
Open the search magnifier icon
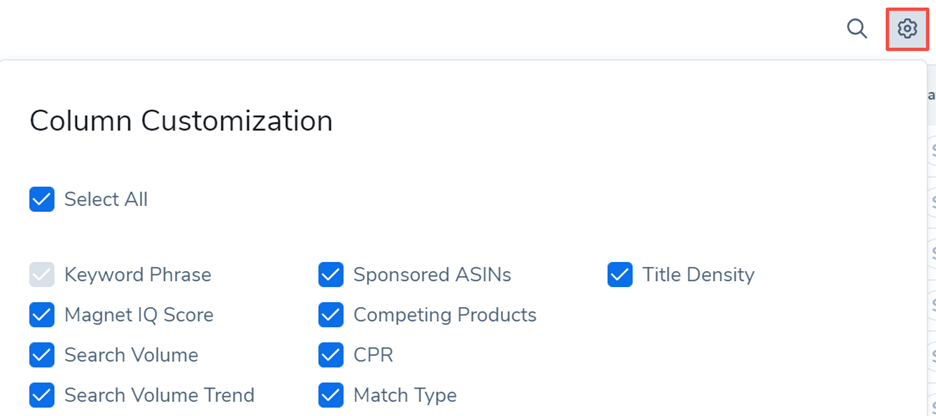point(857,29)
